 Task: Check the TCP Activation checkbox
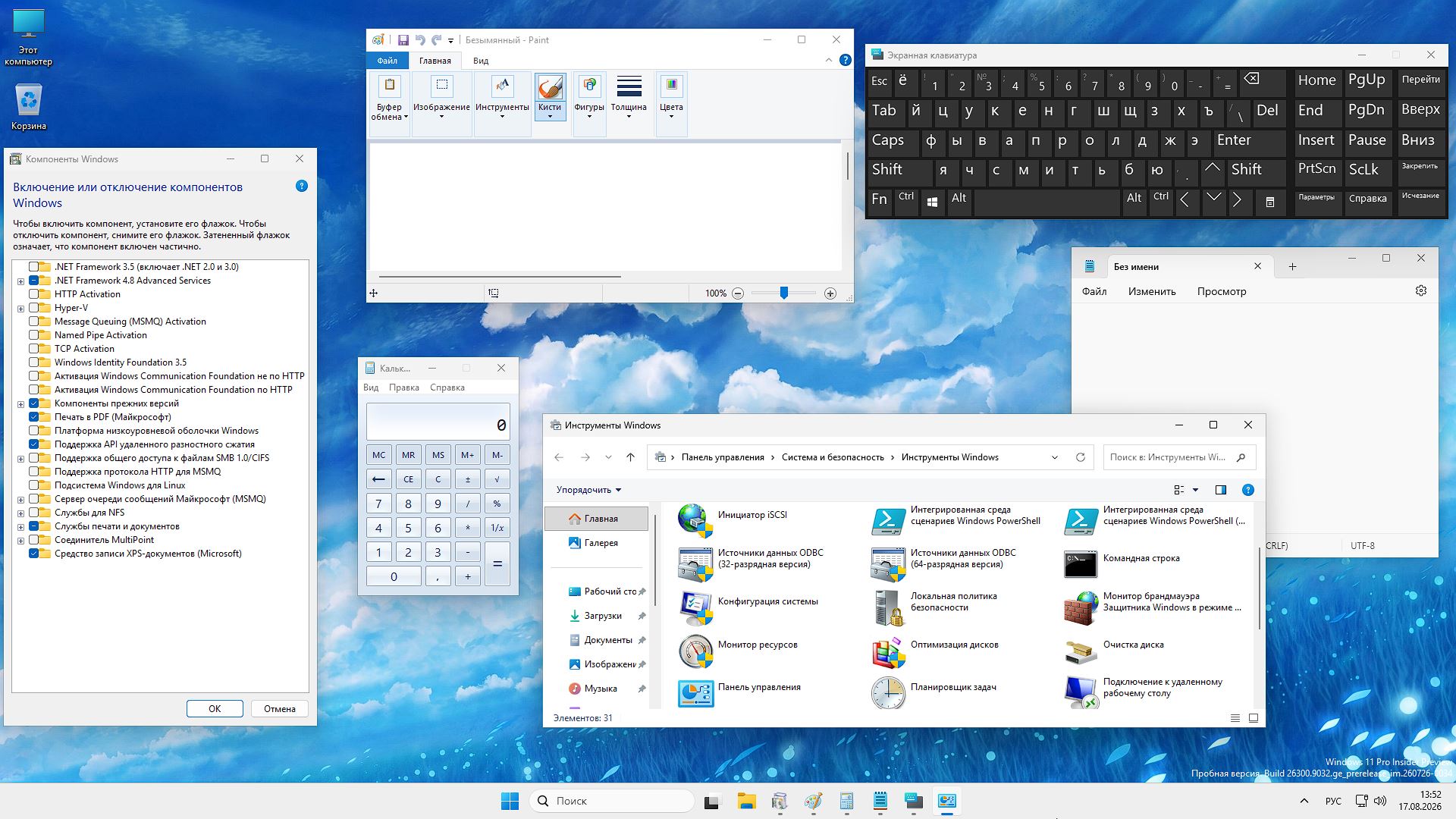pos(33,349)
